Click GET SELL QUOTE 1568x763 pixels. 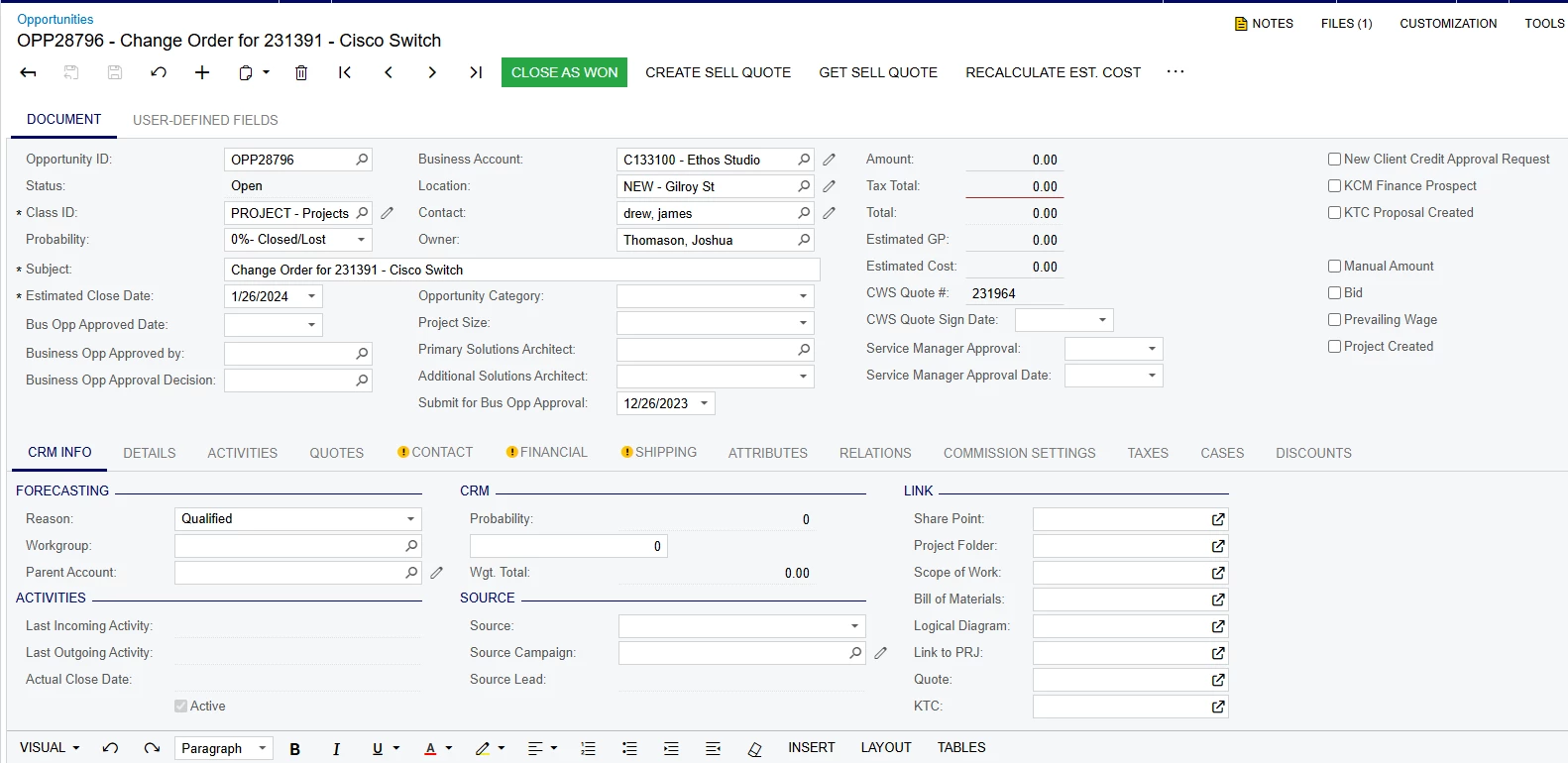click(878, 72)
